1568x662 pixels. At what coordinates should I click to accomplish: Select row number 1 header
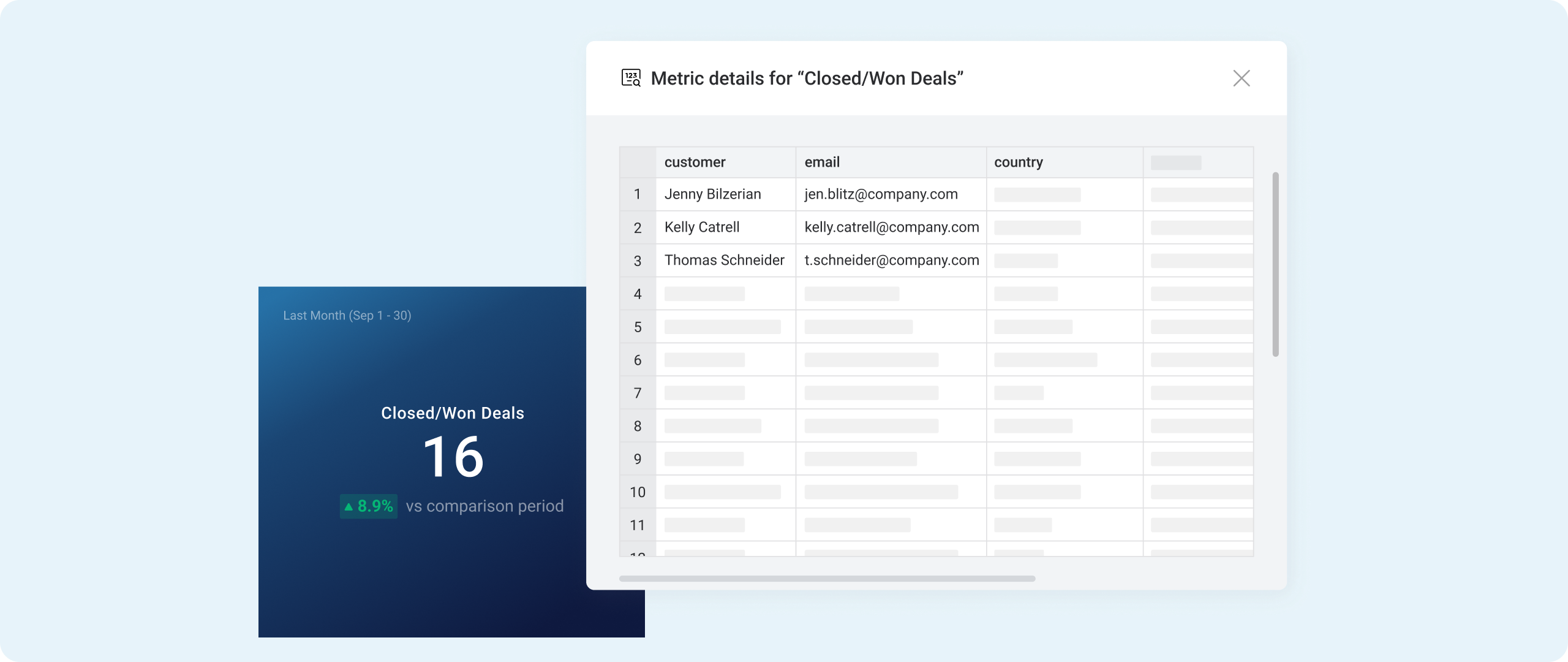(638, 194)
